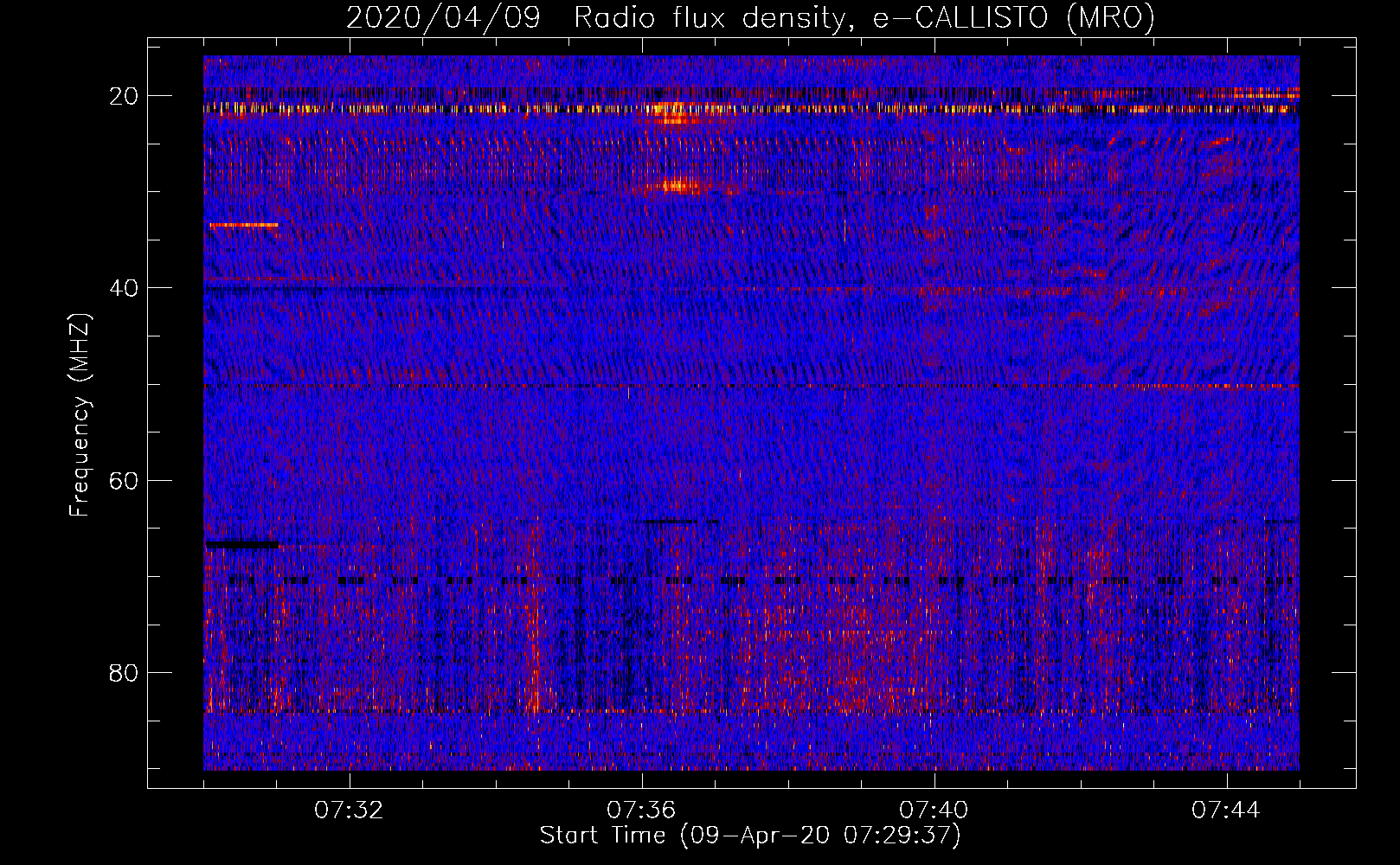Image resolution: width=1400 pixels, height=865 pixels.
Task: Click the 80 frequency tick label
Action: [x=124, y=672]
